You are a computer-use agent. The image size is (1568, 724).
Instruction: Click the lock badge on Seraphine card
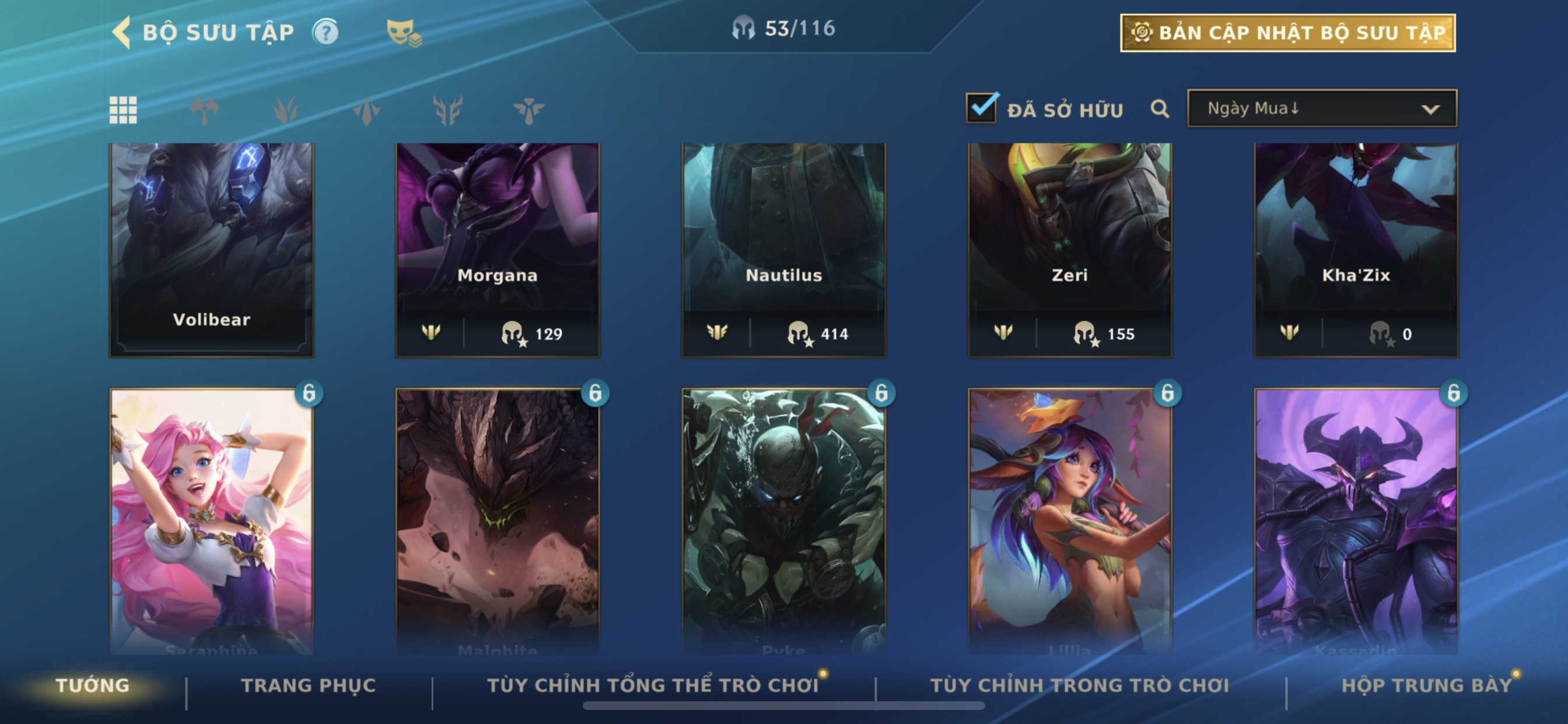(x=309, y=393)
